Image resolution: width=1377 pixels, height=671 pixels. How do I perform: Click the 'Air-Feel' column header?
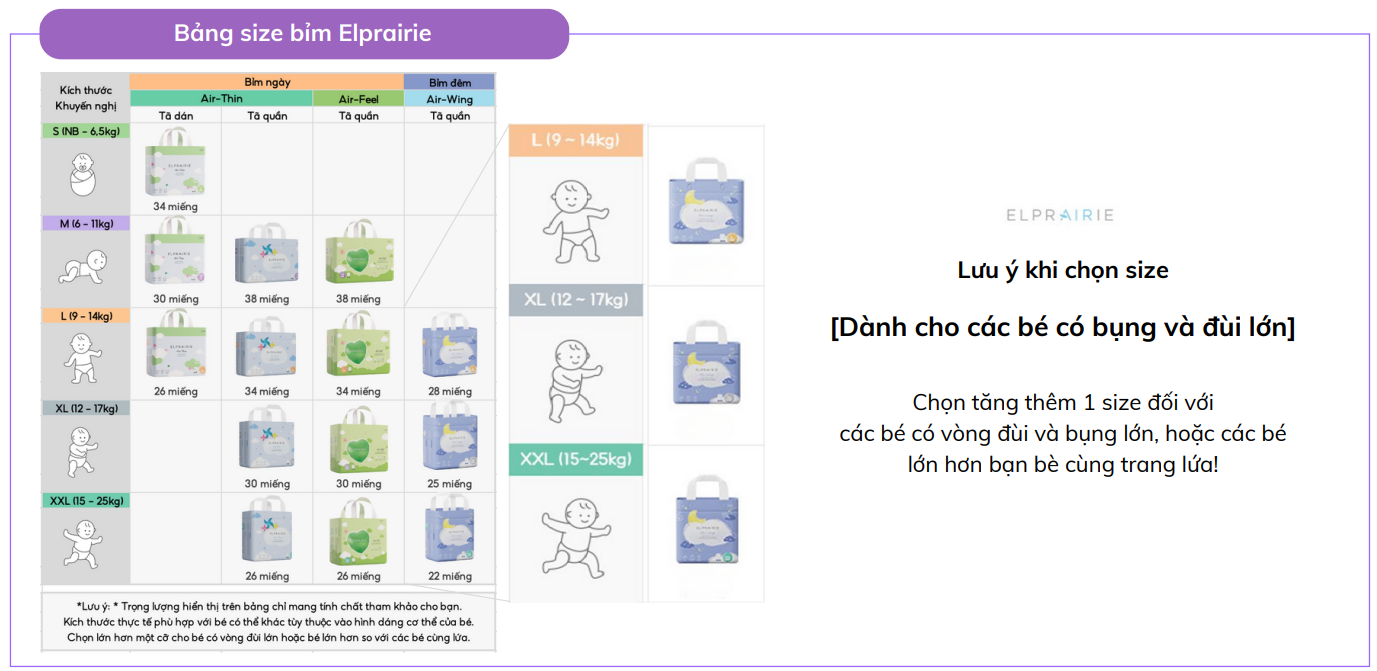(359, 99)
